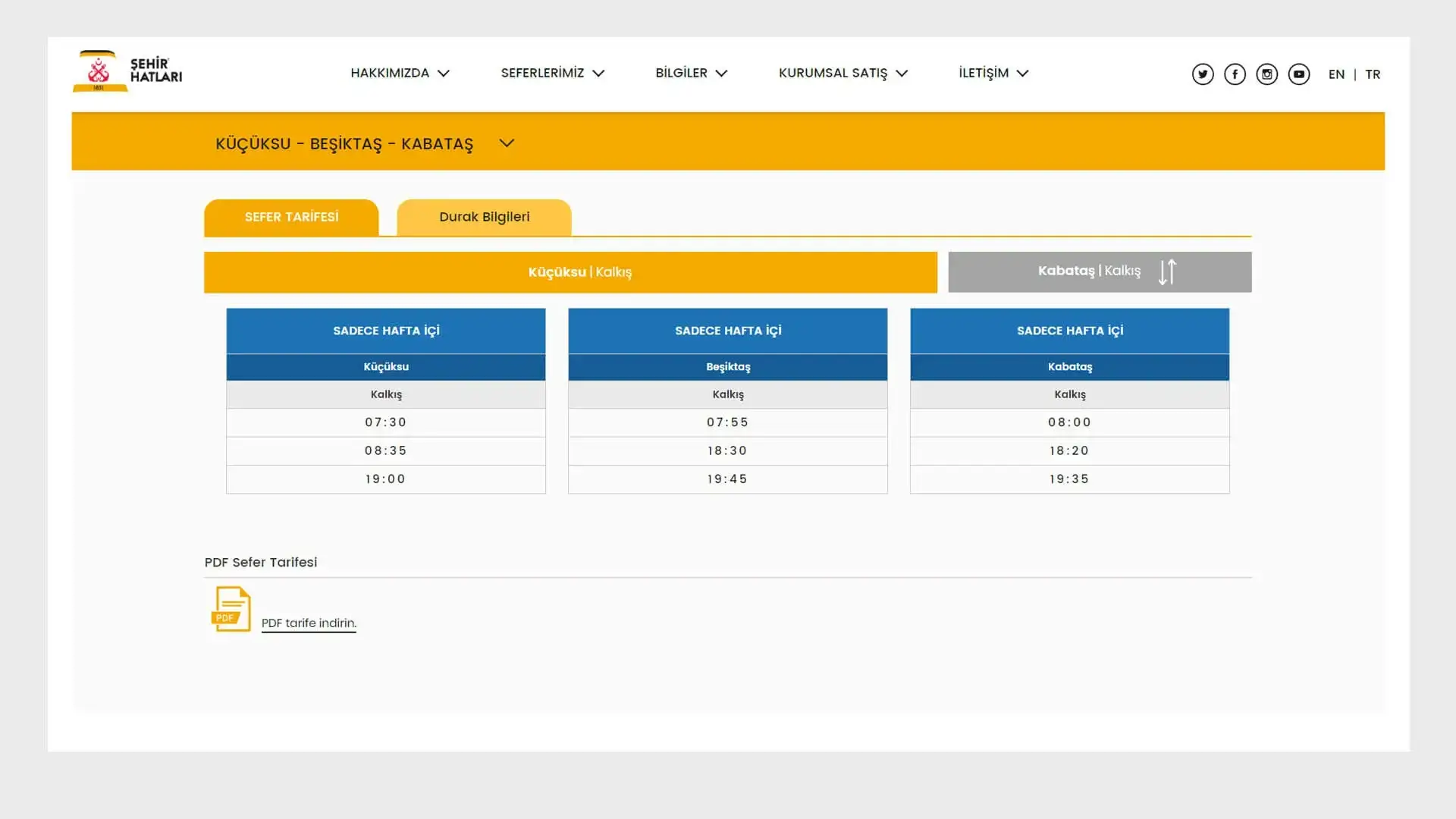The width and height of the screenshot is (1456, 819).
Task: Select TR as the language
Action: [x=1373, y=74]
